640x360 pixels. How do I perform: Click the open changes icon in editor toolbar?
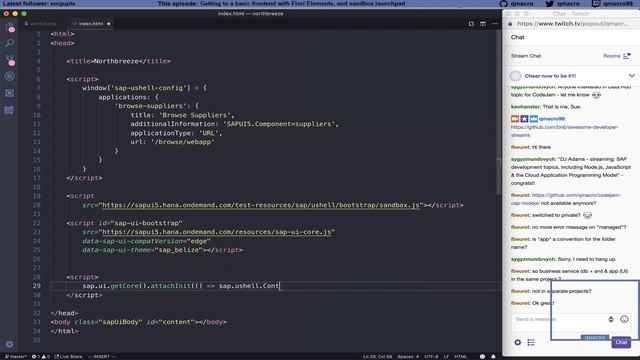[471, 24]
